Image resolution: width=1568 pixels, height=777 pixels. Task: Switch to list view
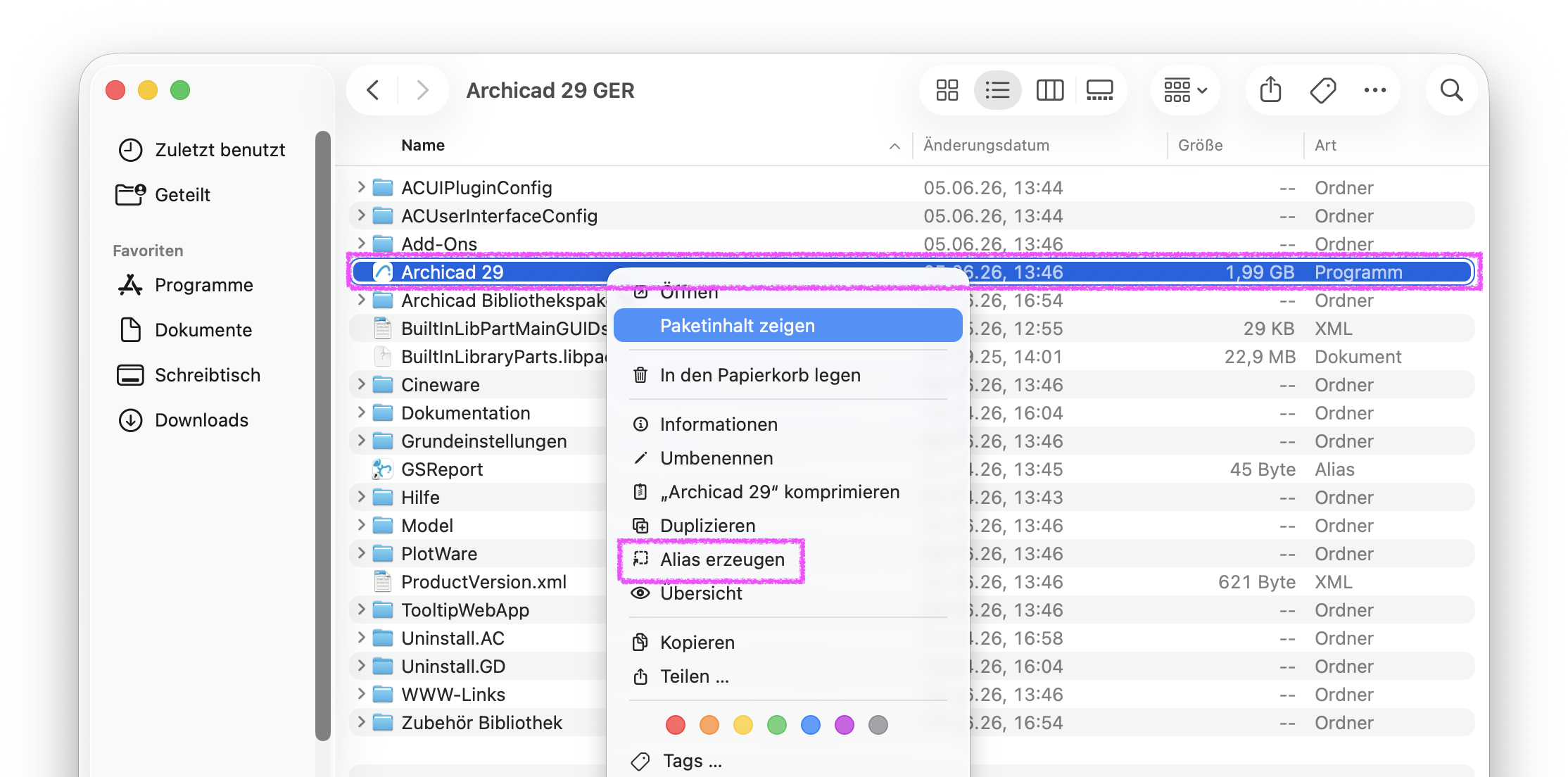(x=997, y=90)
